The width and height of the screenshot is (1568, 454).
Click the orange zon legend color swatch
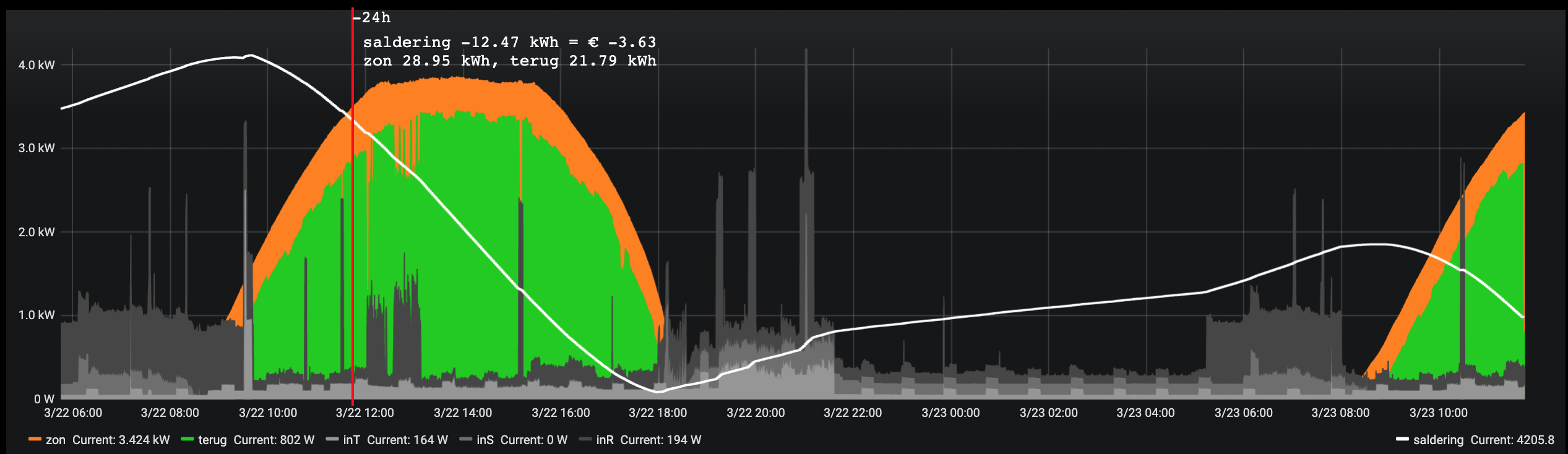coord(35,440)
